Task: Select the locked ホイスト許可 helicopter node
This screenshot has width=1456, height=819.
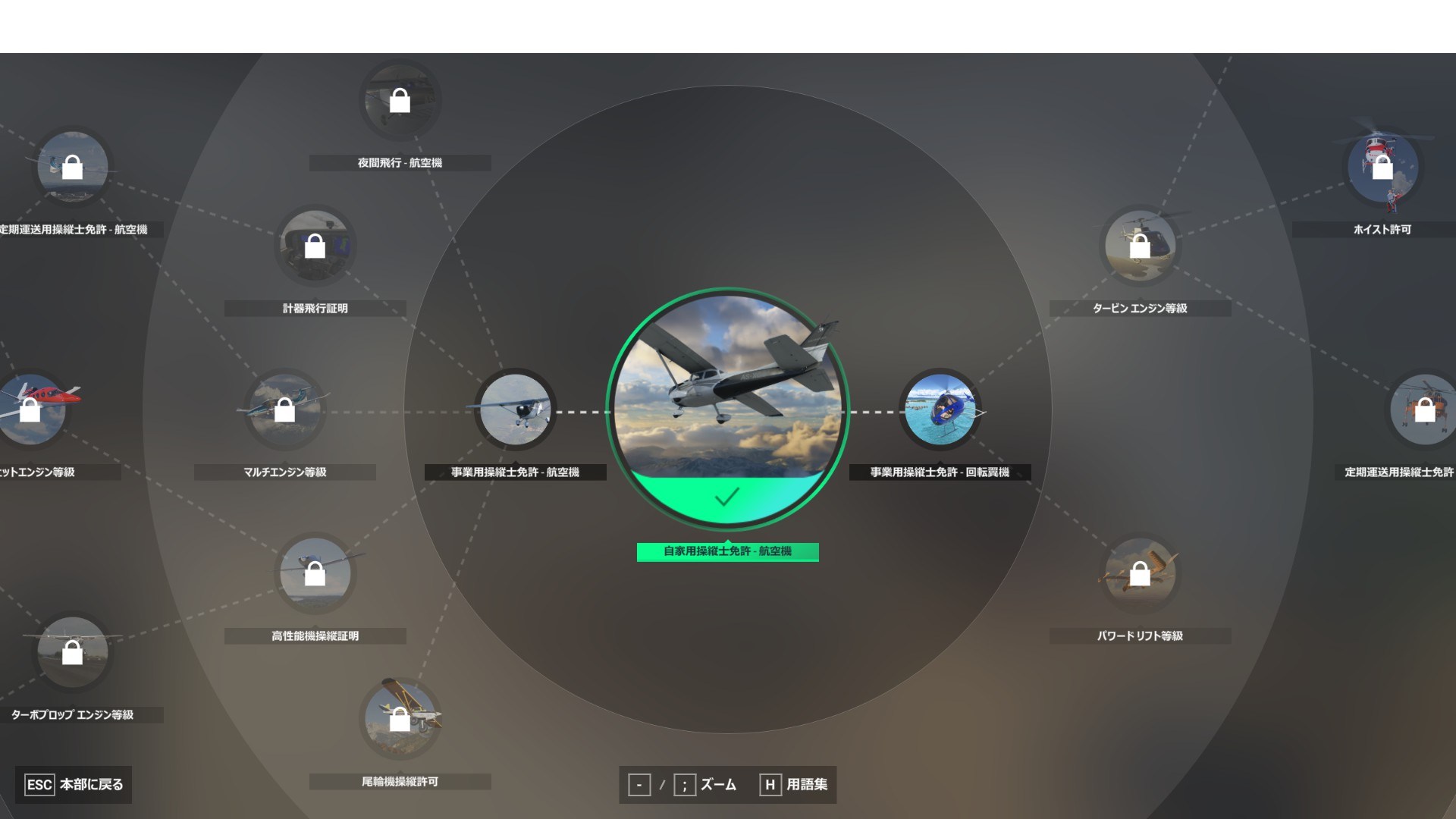Action: [1382, 167]
